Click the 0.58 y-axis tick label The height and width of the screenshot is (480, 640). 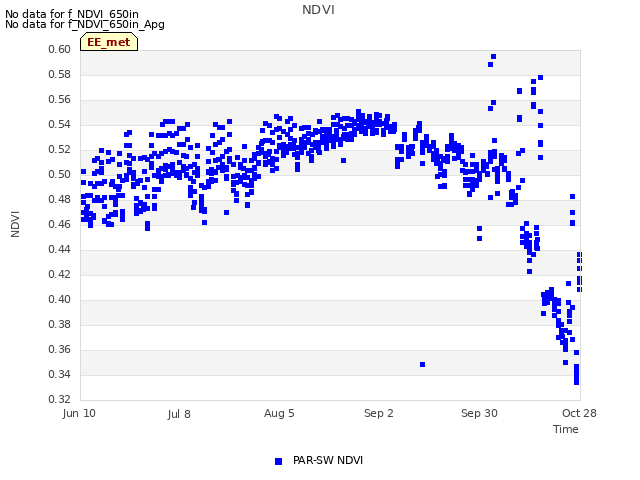tap(60, 74)
